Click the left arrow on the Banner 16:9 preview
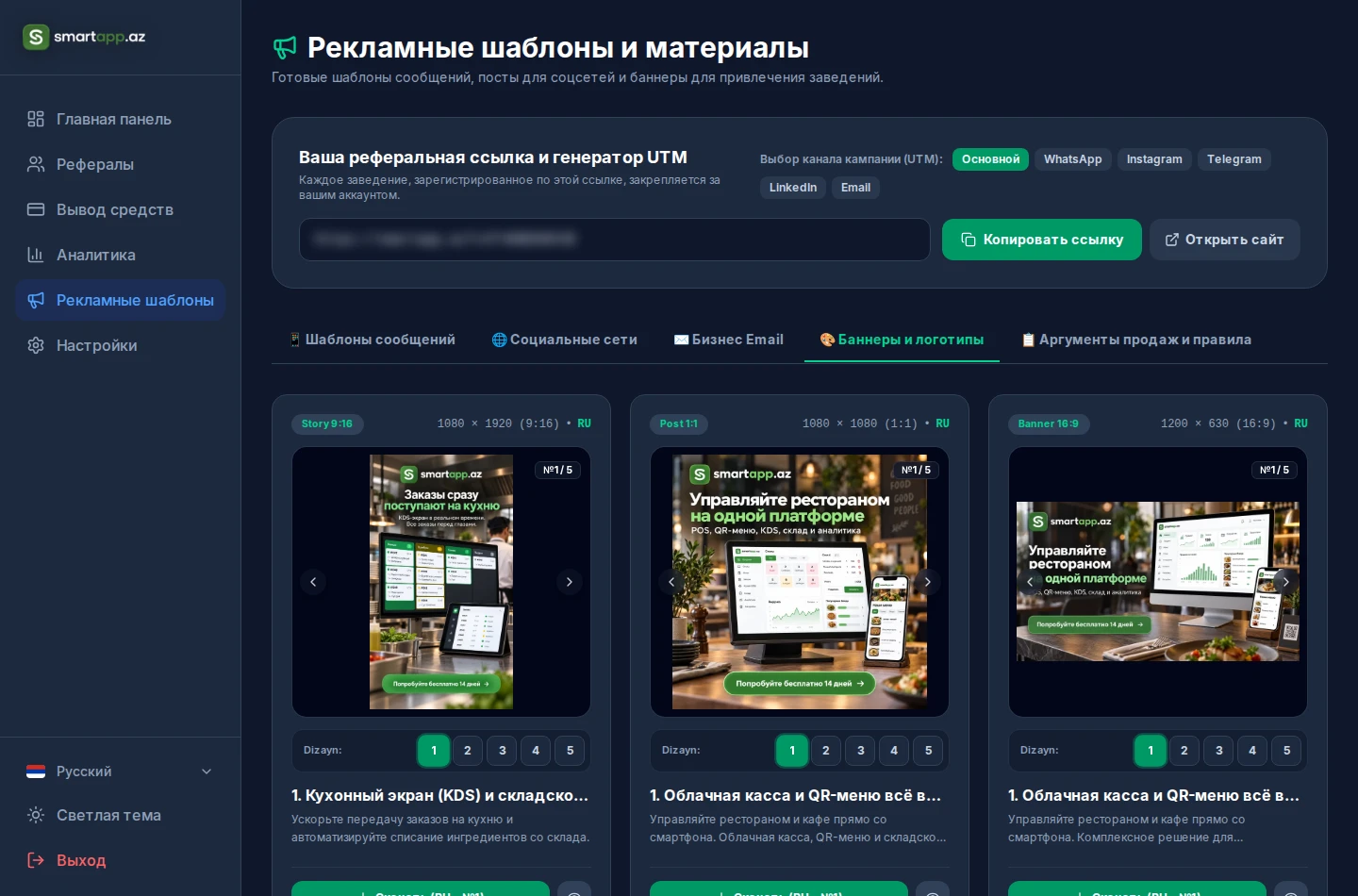Image resolution: width=1358 pixels, height=896 pixels. click(x=1030, y=582)
